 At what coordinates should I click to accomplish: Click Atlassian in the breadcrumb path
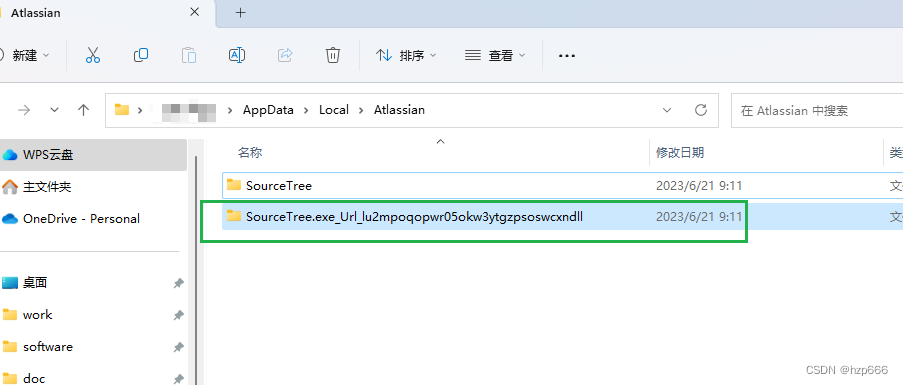tap(399, 110)
